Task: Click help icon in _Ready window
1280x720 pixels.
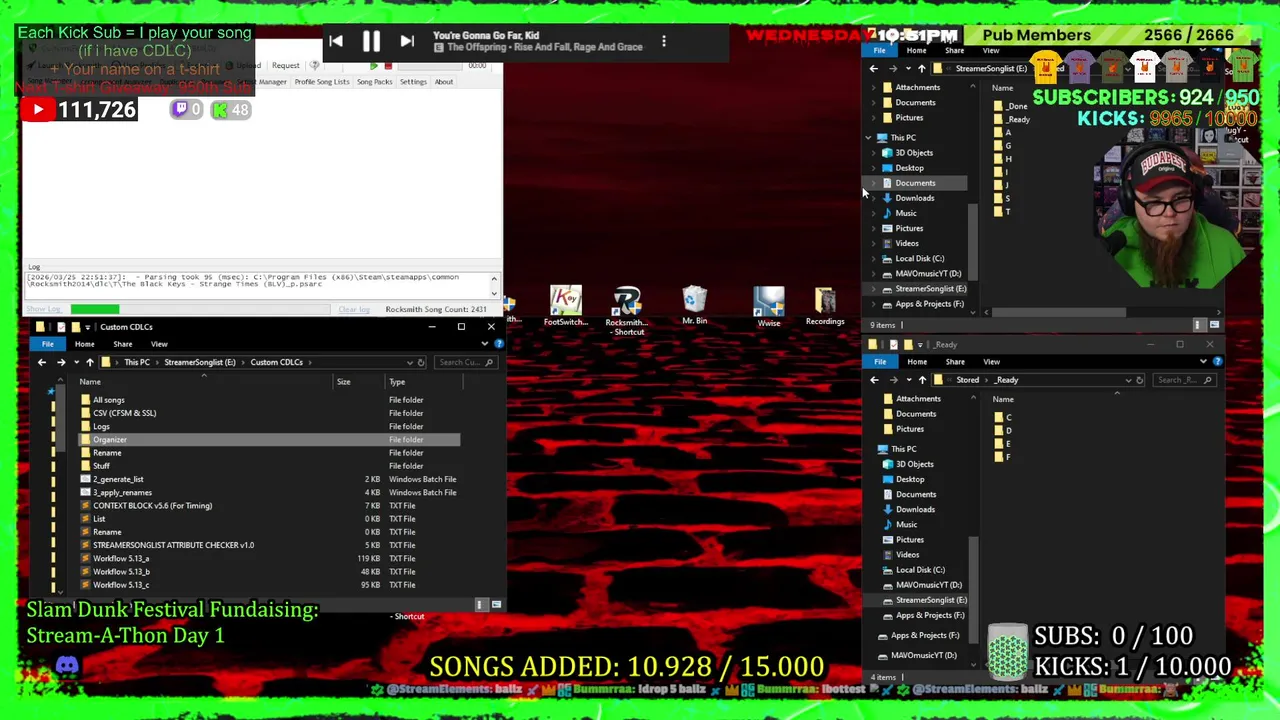Action: pos(1217,362)
